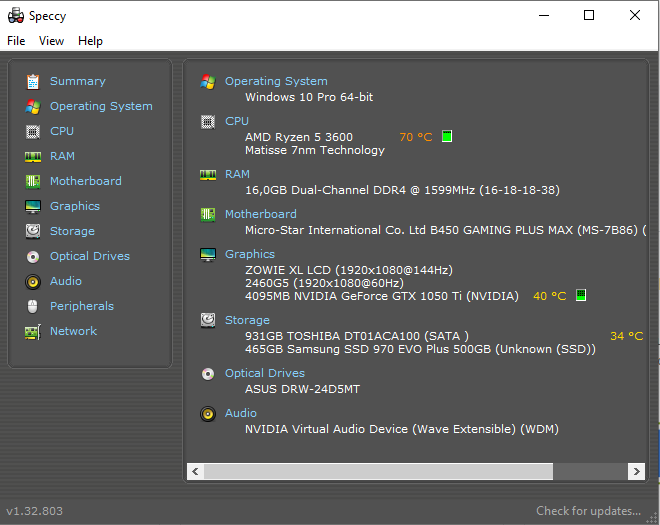Click the horizontal scrollbar left arrow
This screenshot has height=525, width=660.
click(195, 472)
